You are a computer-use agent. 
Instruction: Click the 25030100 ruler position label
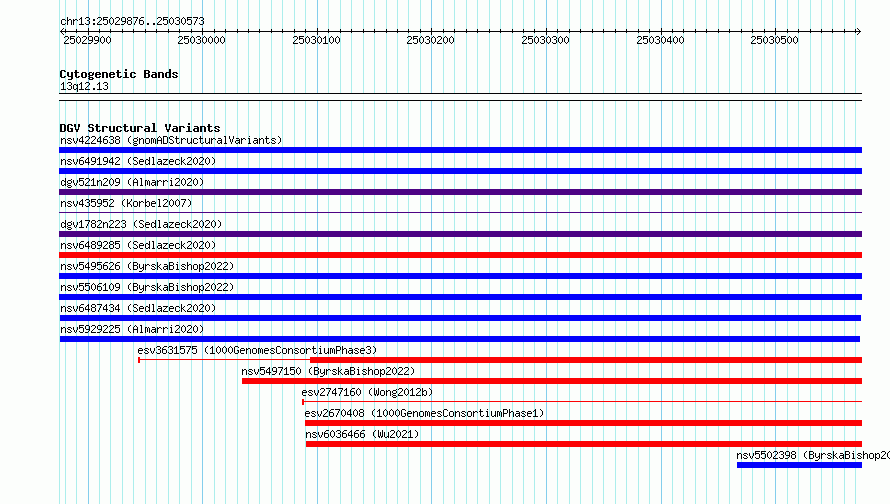click(x=316, y=40)
